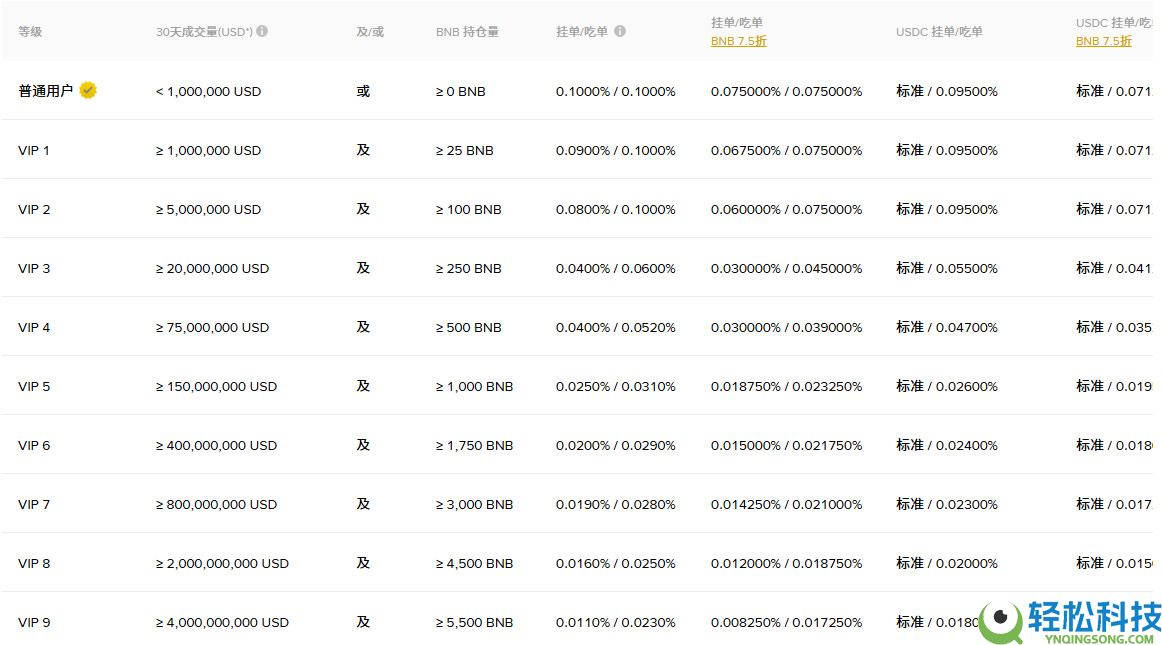The height and width of the screenshot is (645, 1162).
Task: Select the VIP 1 tier row
Action: 34,150
